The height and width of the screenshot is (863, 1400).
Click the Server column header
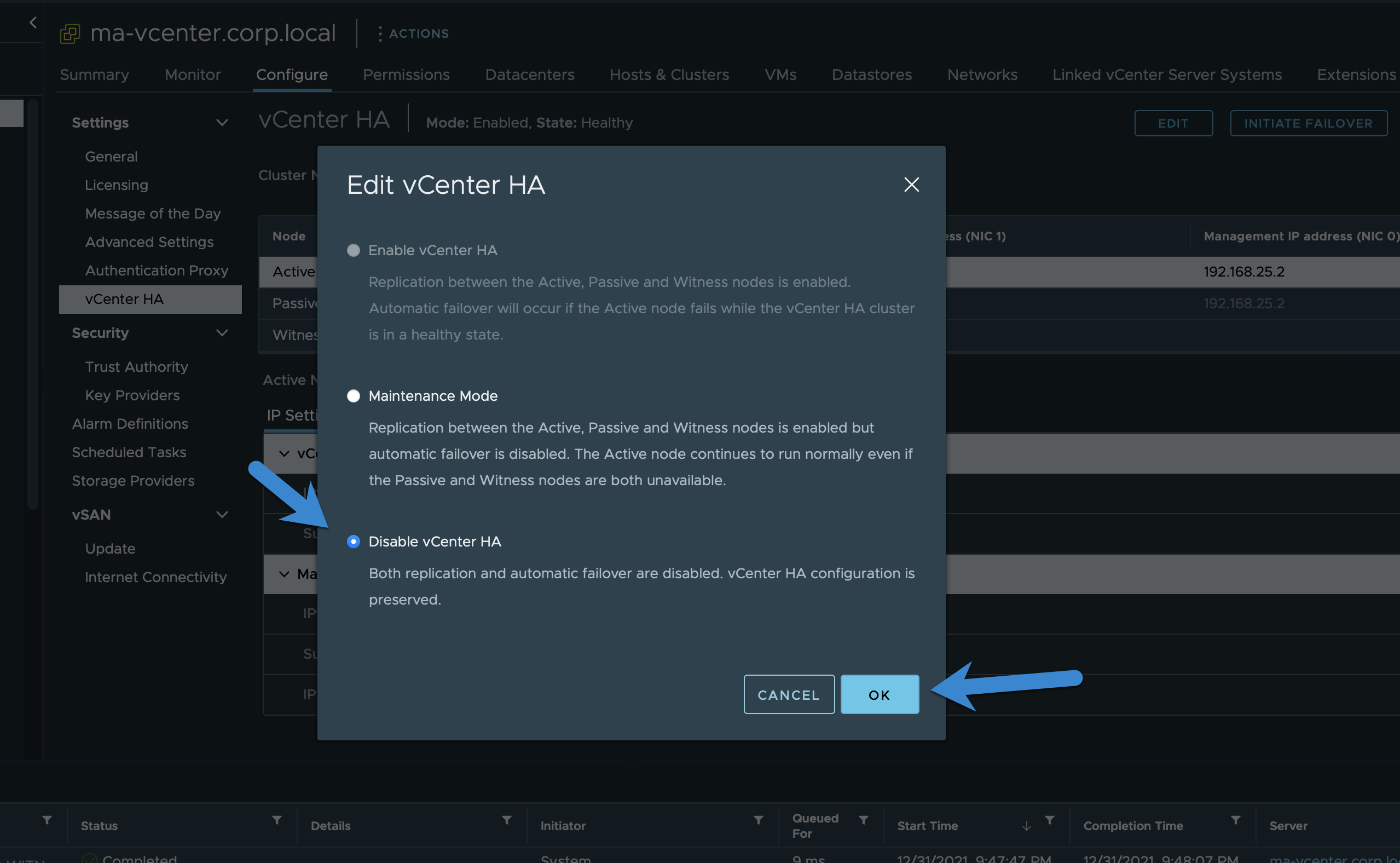point(1288,826)
